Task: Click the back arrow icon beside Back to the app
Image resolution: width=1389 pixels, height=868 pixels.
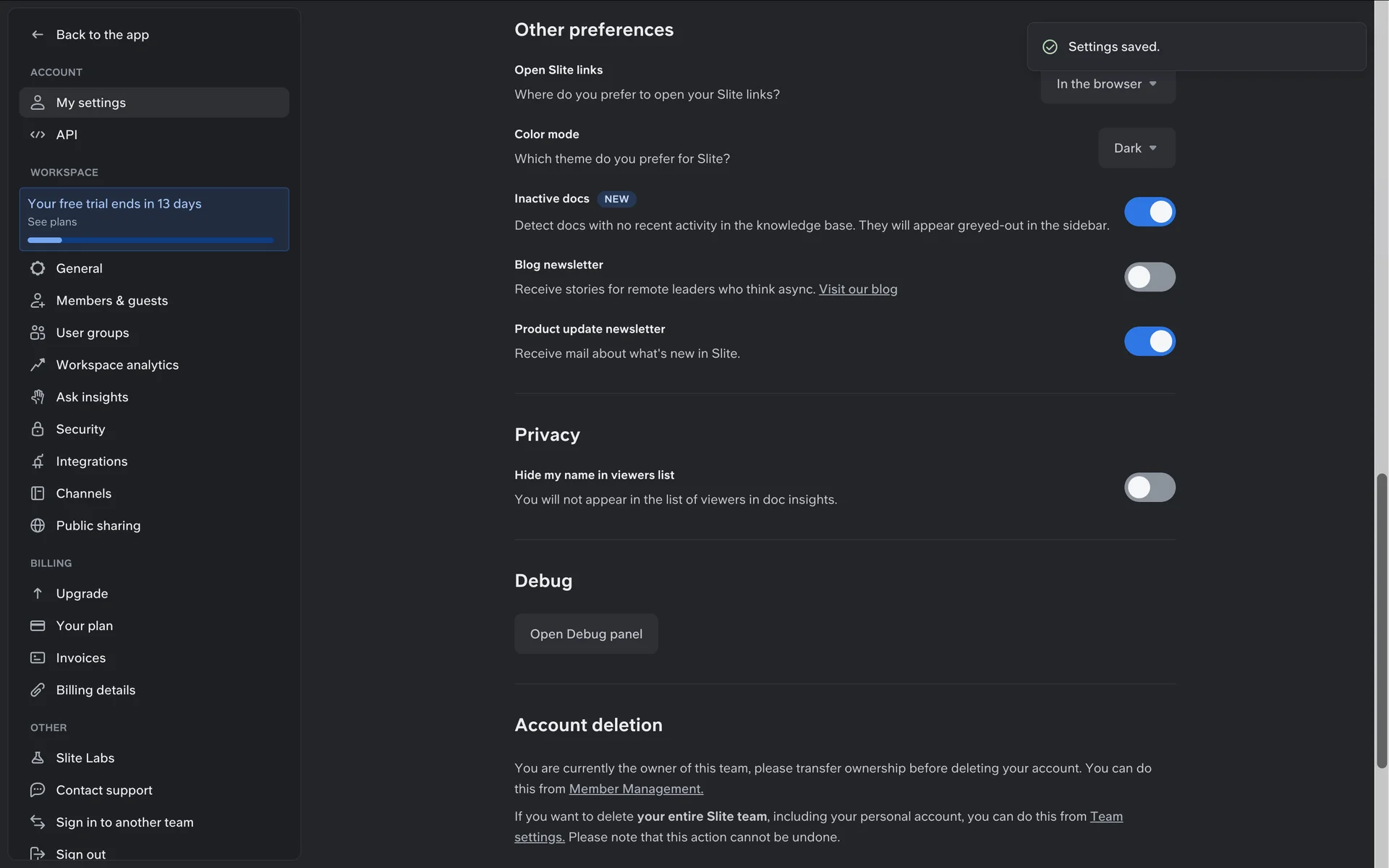Action: click(38, 35)
